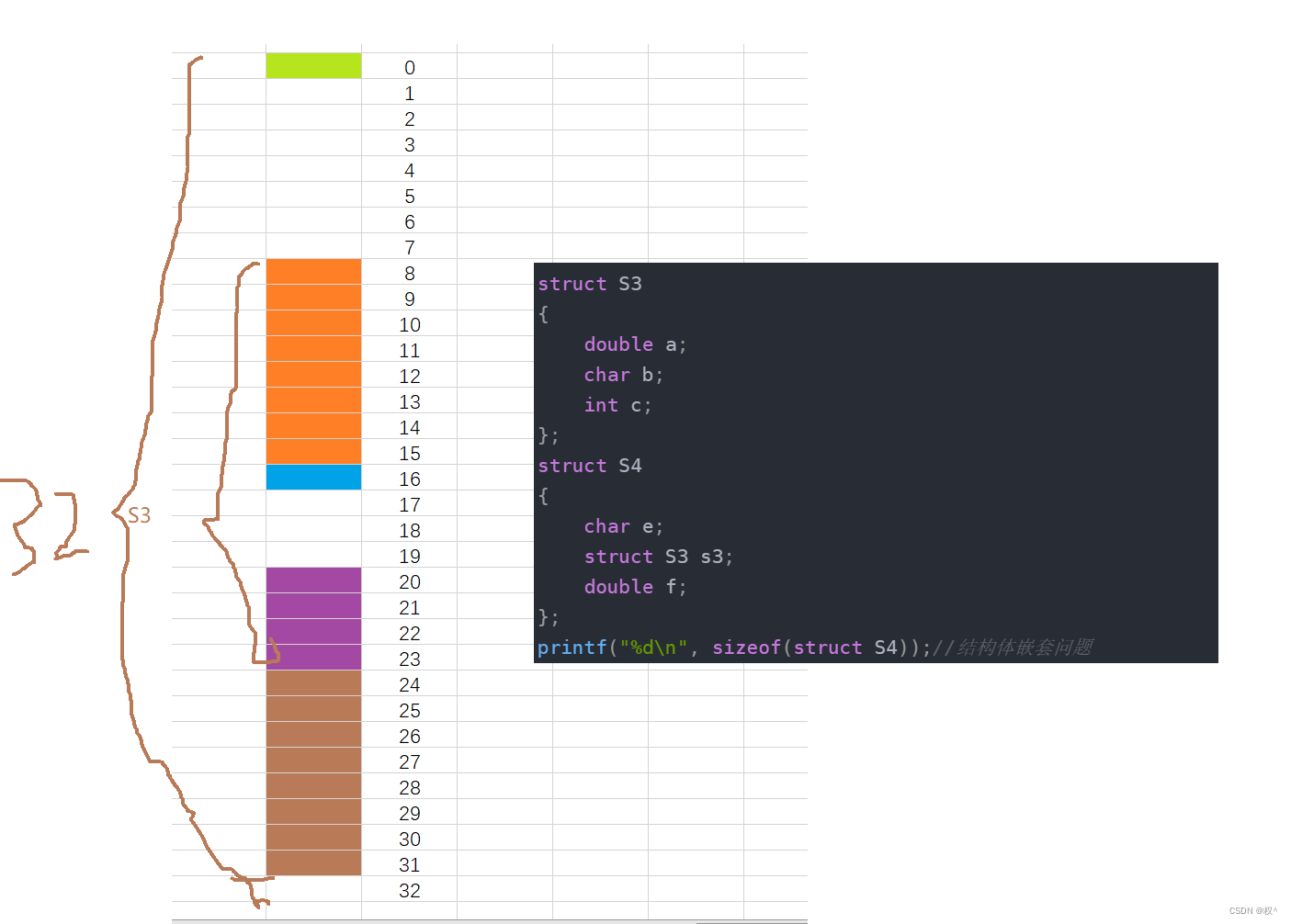Select the cell containing number 15

point(409,452)
